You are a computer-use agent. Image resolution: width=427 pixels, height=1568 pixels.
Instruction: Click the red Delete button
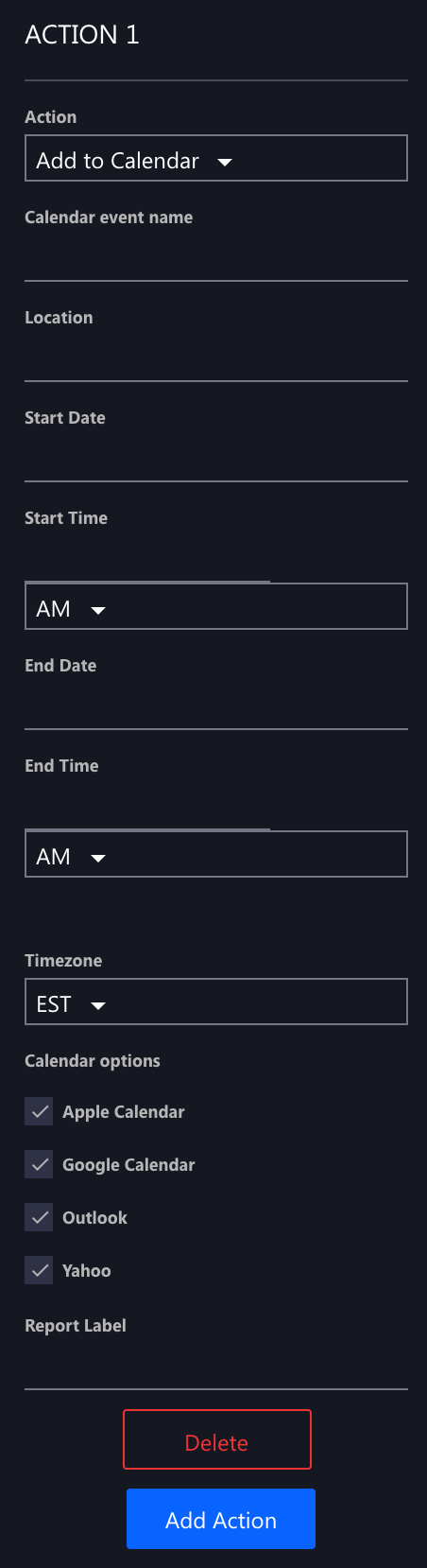coord(217,1439)
